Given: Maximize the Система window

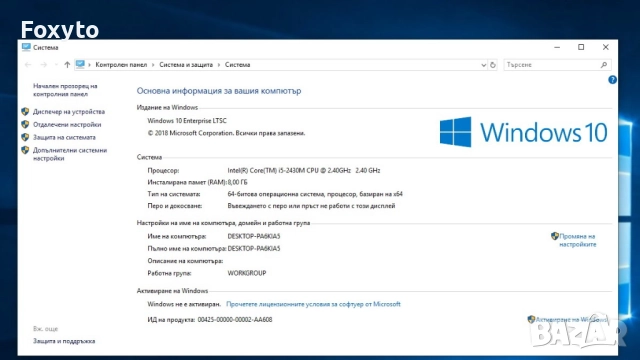Looking at the screenshot, I should (581, 47).
